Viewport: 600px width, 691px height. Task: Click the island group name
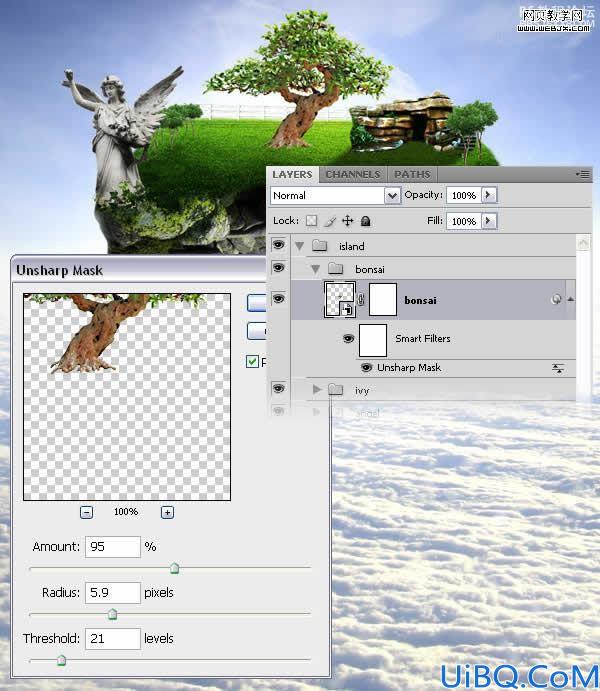click(x=352, y=246)
